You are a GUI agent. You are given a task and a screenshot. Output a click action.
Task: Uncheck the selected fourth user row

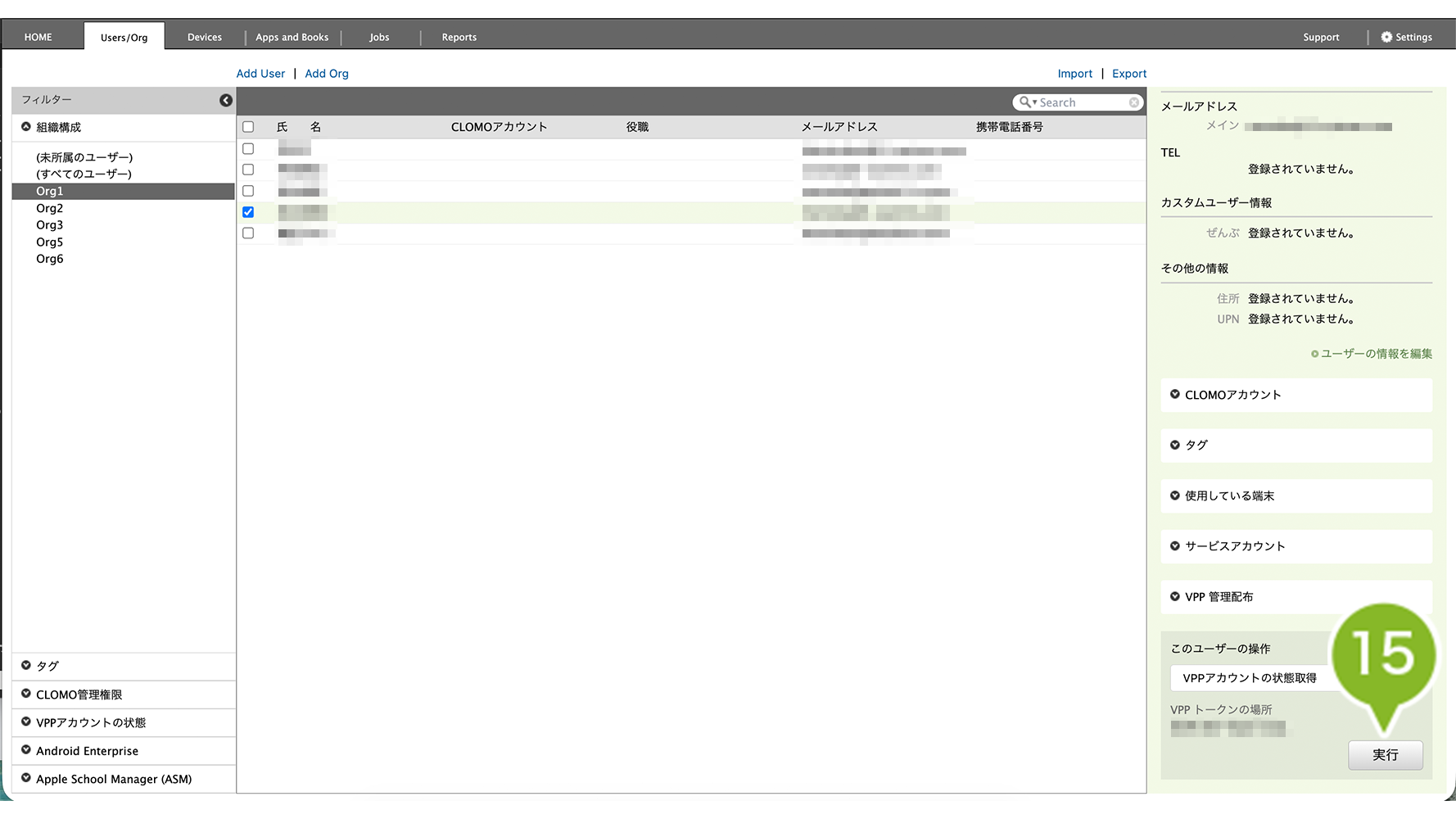pyautogui.click(x=248, y=212)
